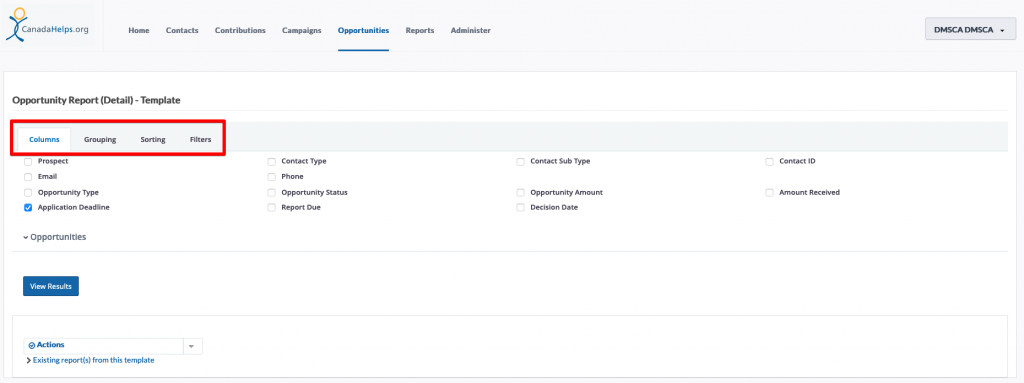
Task: Check the Phone column checkbox
Action: tap(272, 177)
